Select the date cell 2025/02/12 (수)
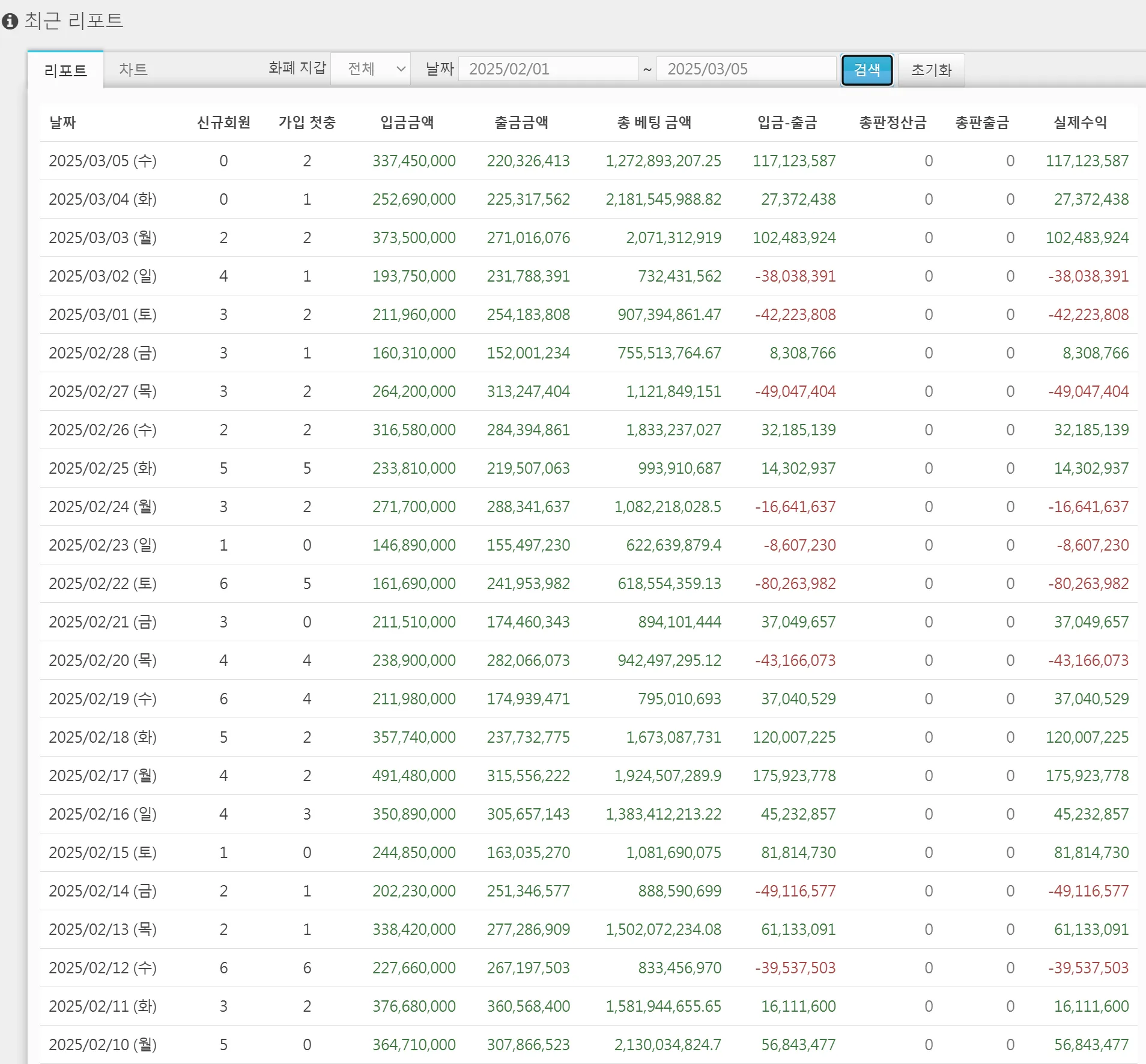 click(x=103, y=968)
